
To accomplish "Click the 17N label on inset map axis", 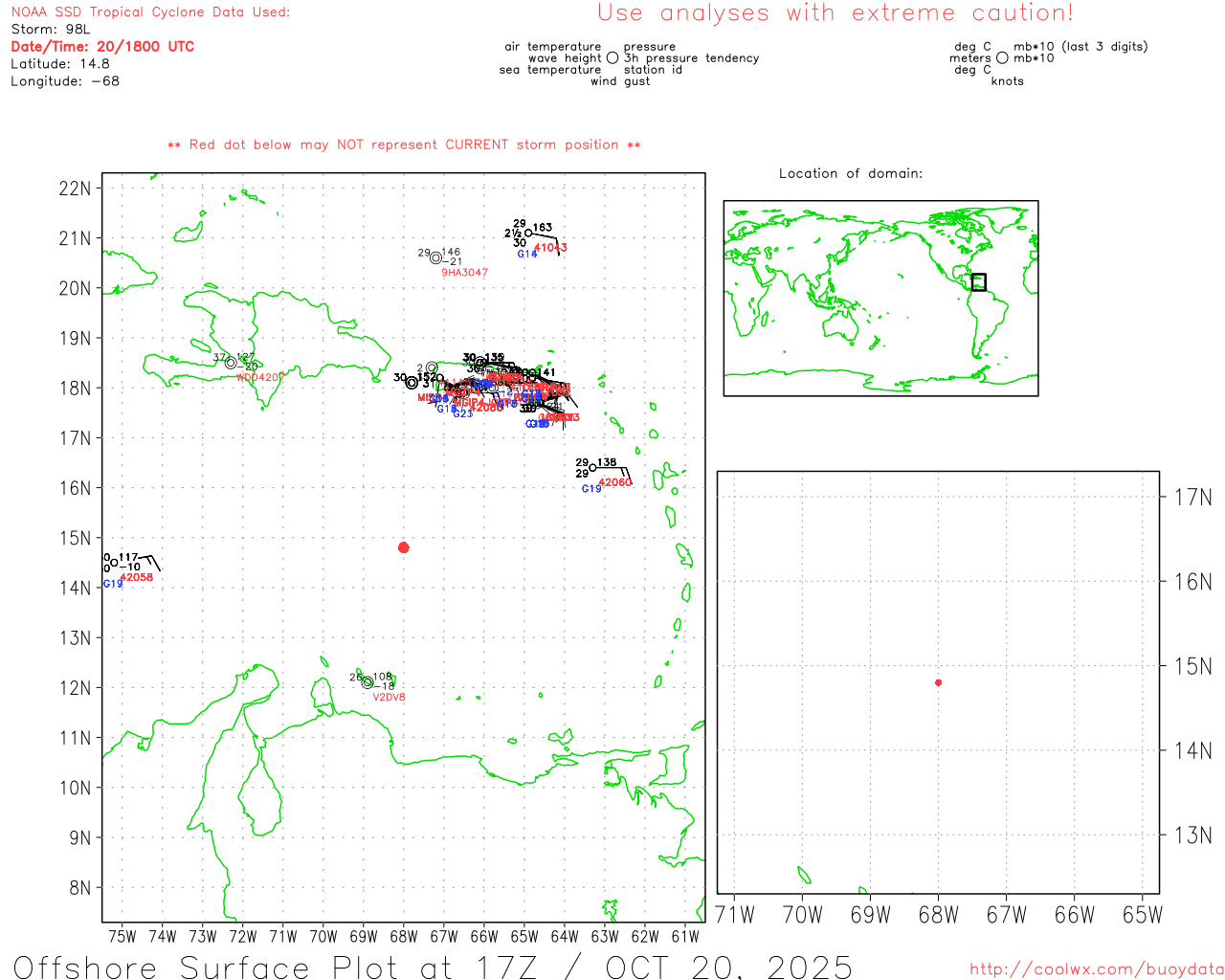I will point(1192,497).
